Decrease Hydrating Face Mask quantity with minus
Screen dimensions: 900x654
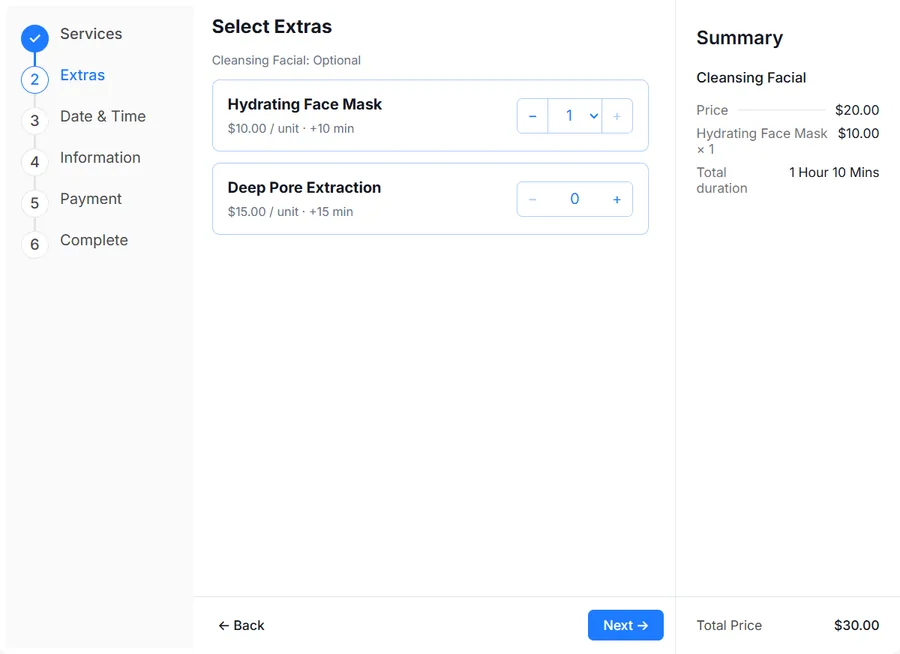tap(533, 116)
